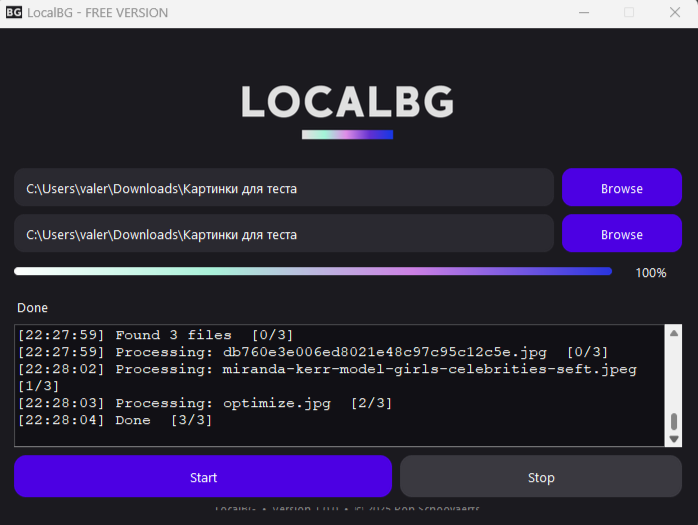Click the 'LocalBG - FREE VERSION' window title
This screenshot has width=698, height=525.
point(97,12)
